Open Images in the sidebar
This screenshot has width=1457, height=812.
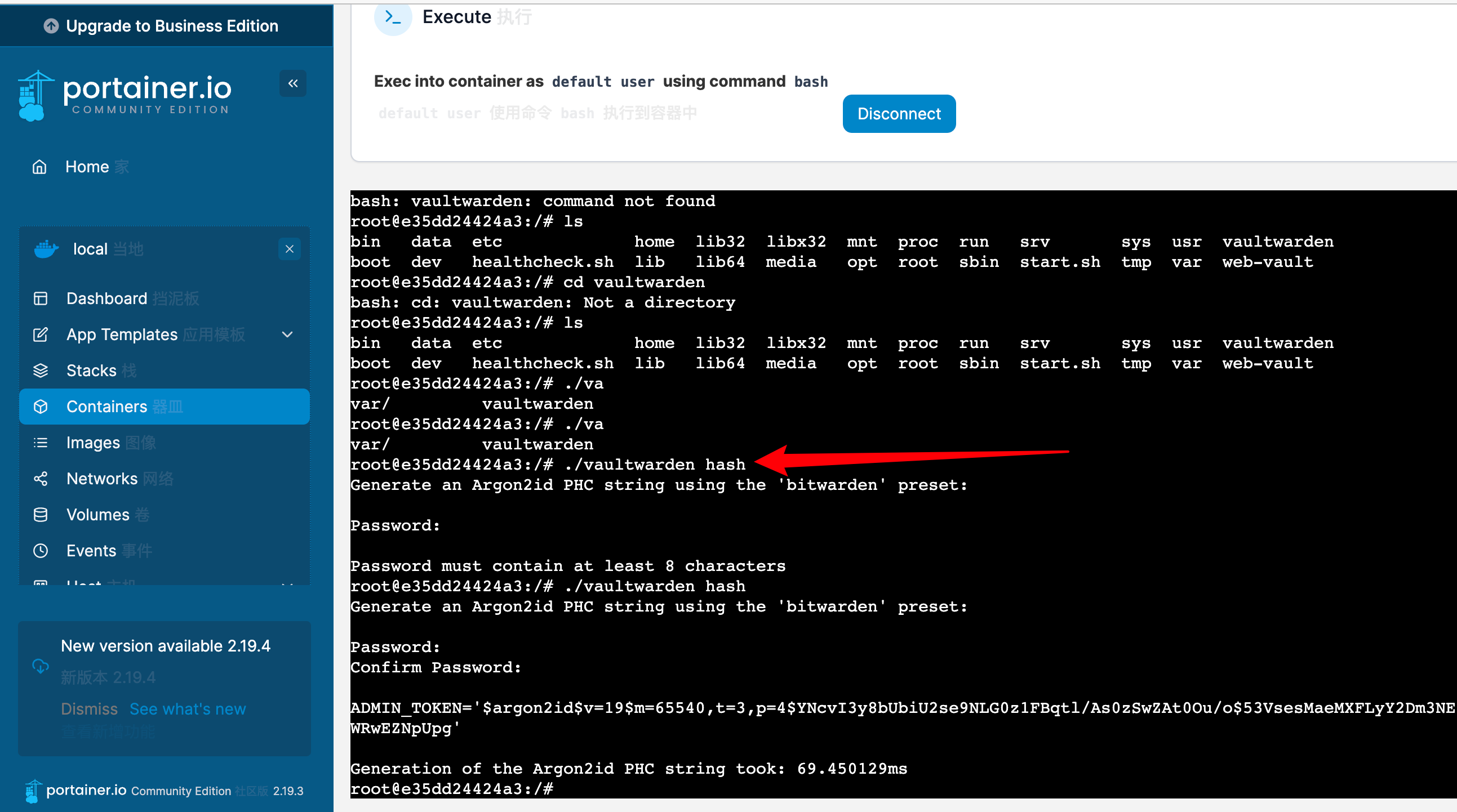[164, 443]
